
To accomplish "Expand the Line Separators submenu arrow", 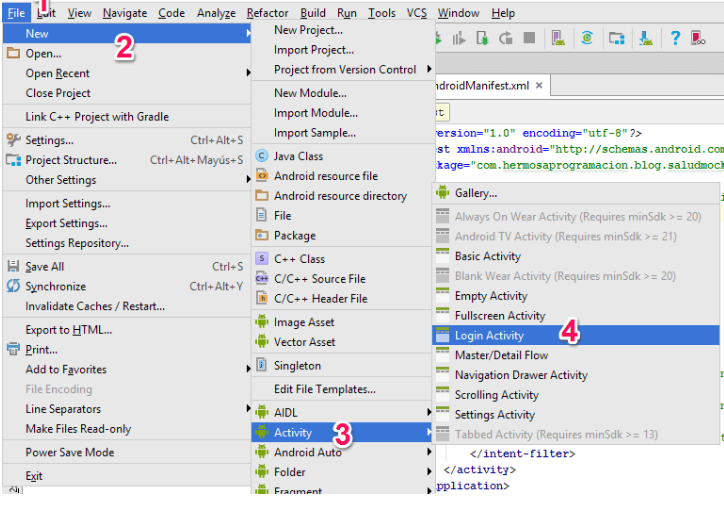I will pyautogui.click(x=248, y=408).
